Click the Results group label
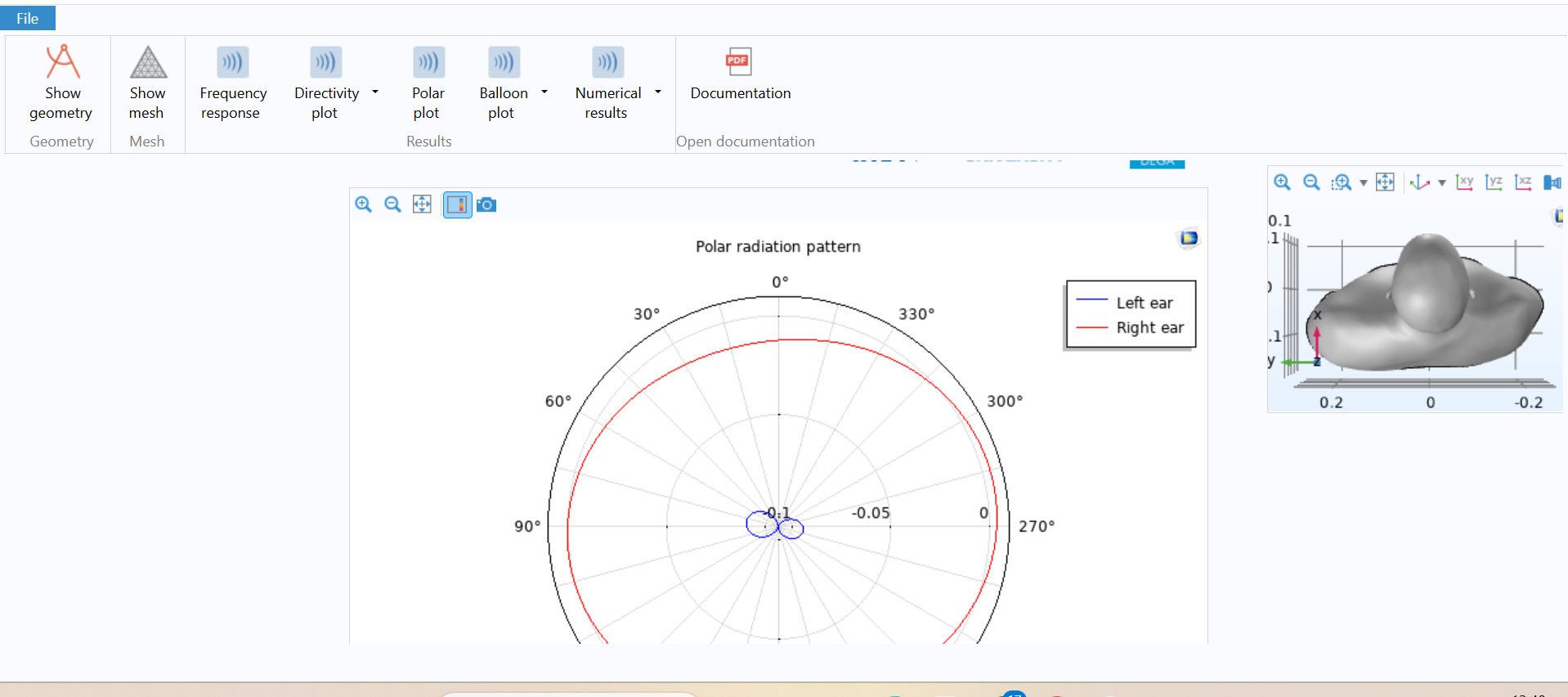Image resolution: width=1568 pixels, height=697 pixels. [x=428, y=142]
